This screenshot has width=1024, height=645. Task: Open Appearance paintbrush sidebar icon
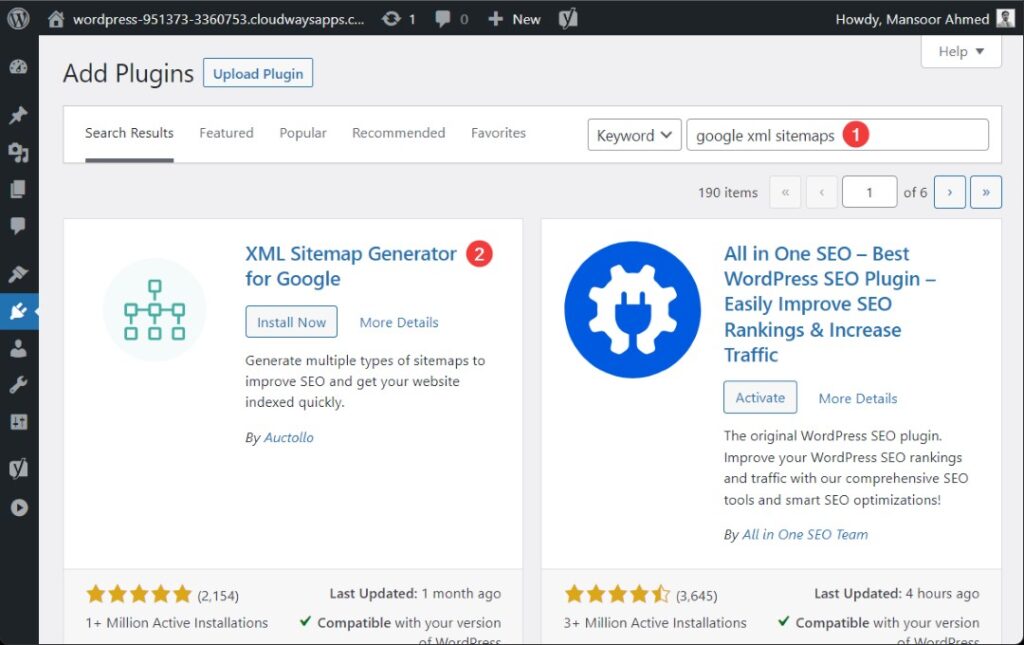pyautogui.click(x=18, y=274)
